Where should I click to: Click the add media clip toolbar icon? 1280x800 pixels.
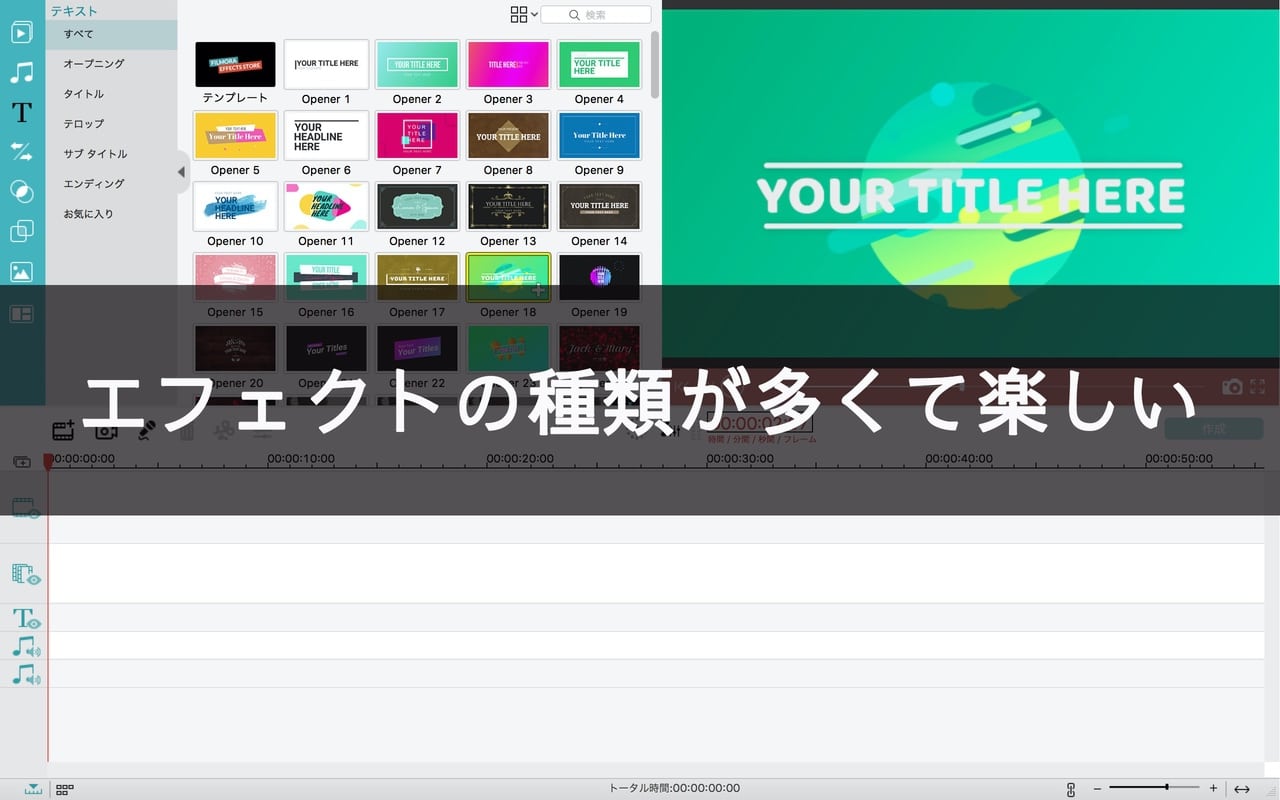pyautogui.click(x=63, y=430)
